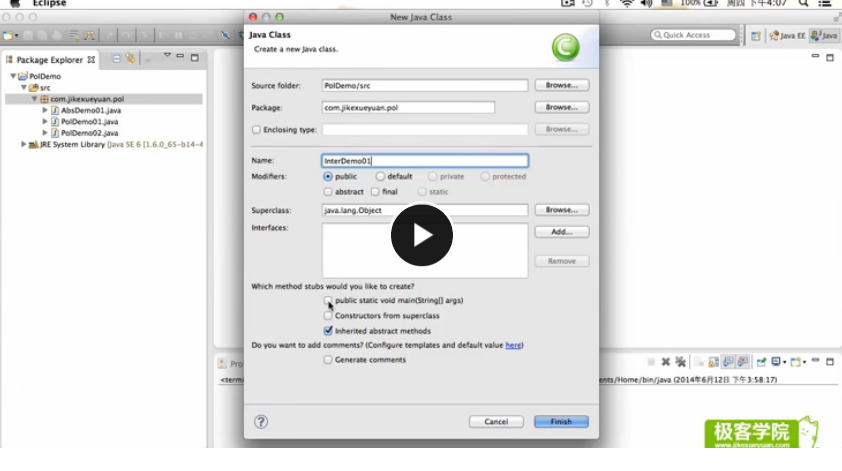Click the Suspend (pause) toolbar icon
The image size is (842, 471).
[178, 35]
